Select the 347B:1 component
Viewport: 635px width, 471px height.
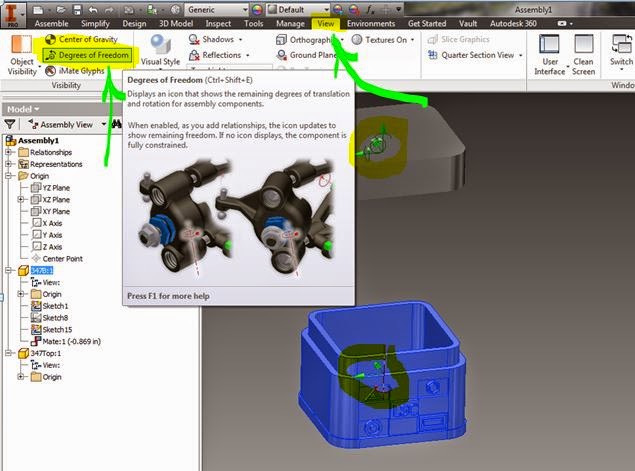42,270
